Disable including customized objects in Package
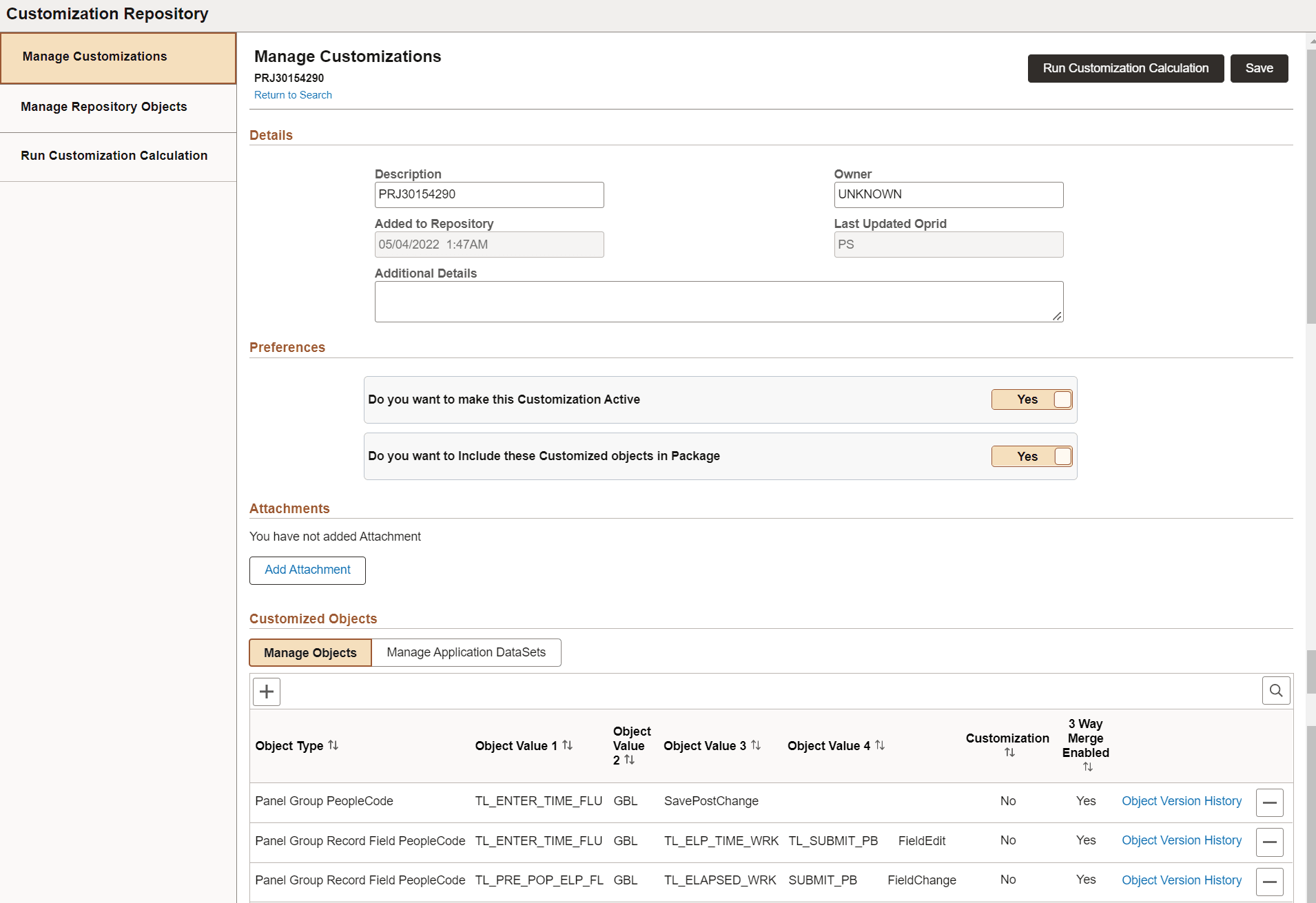 (x=1031, y=456)
